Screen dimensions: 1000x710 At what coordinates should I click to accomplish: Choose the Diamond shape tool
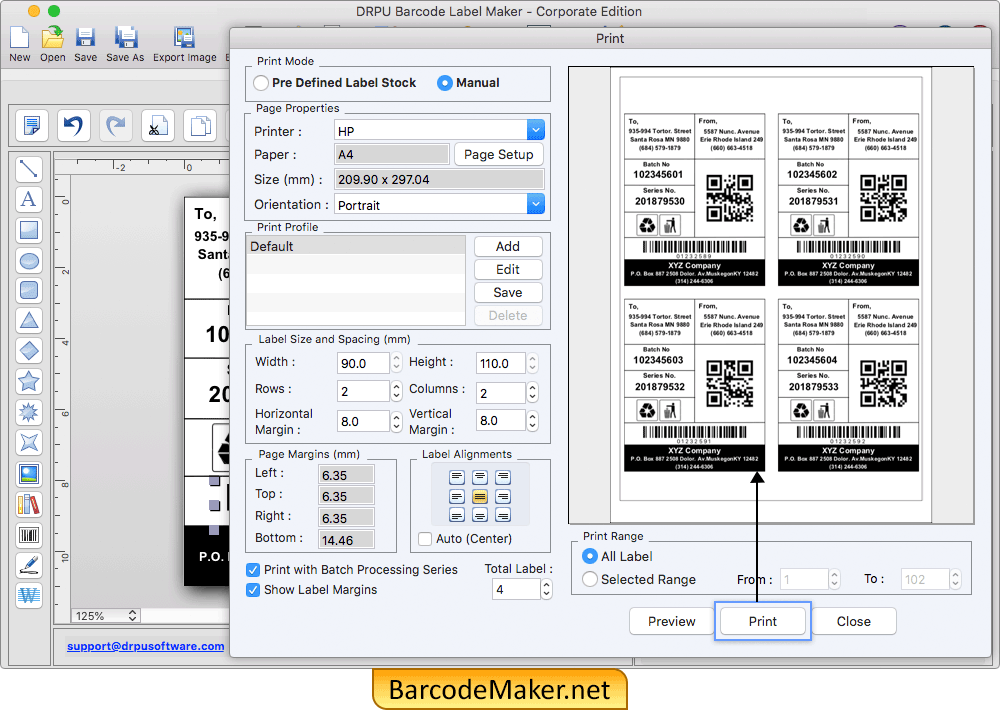(x=29, y=351)
